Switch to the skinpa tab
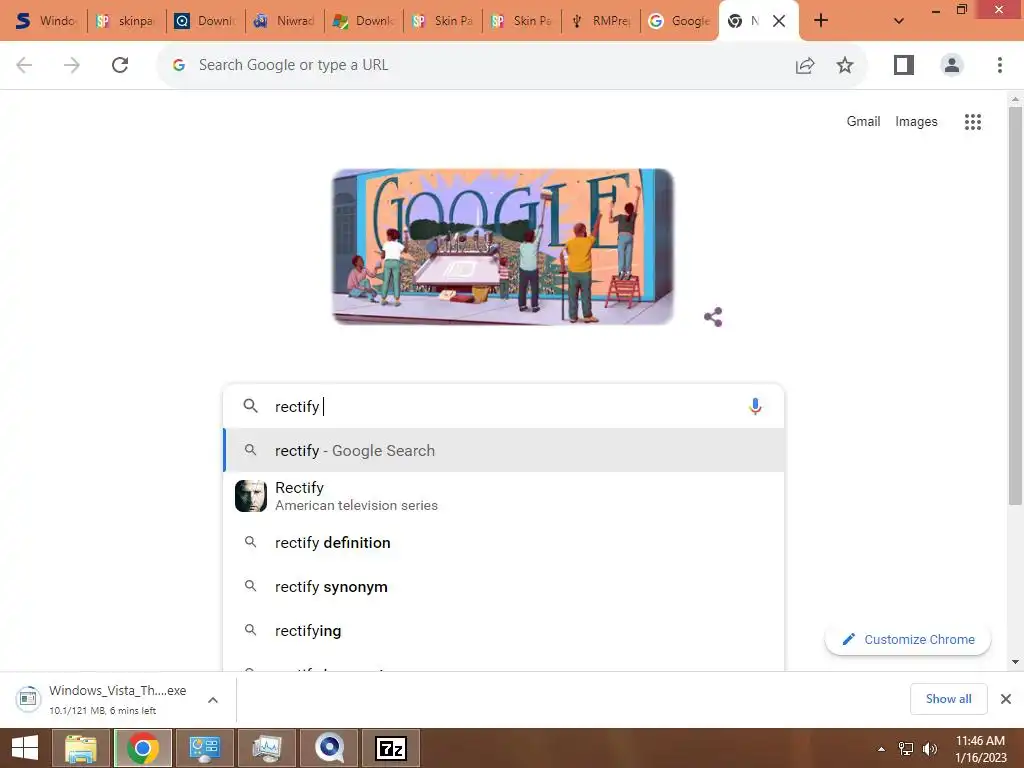 click(x=126, y=21)
